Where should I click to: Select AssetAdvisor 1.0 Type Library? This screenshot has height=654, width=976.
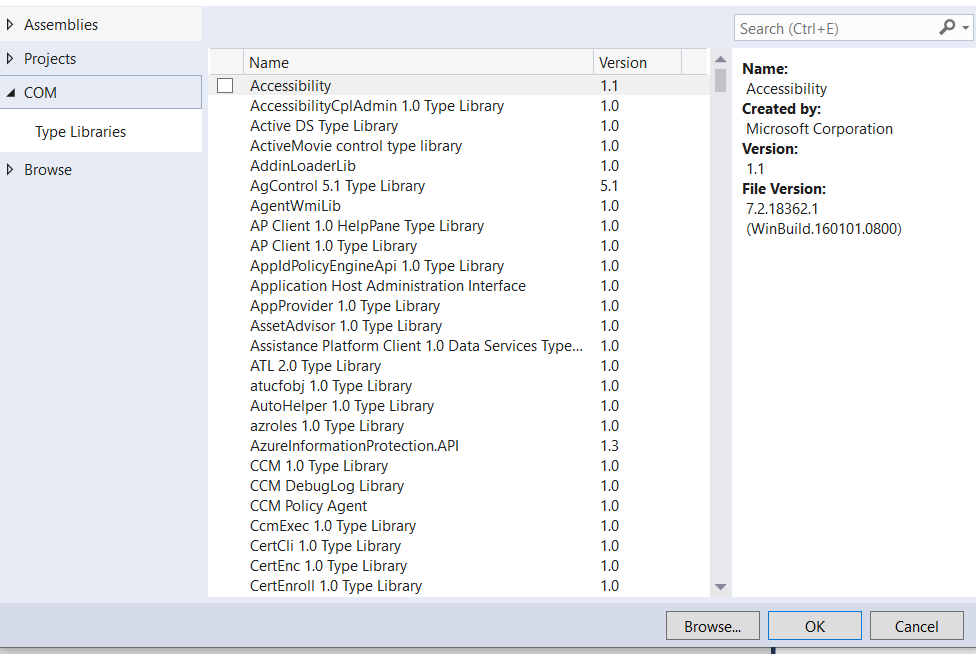[x=459, y=325]
